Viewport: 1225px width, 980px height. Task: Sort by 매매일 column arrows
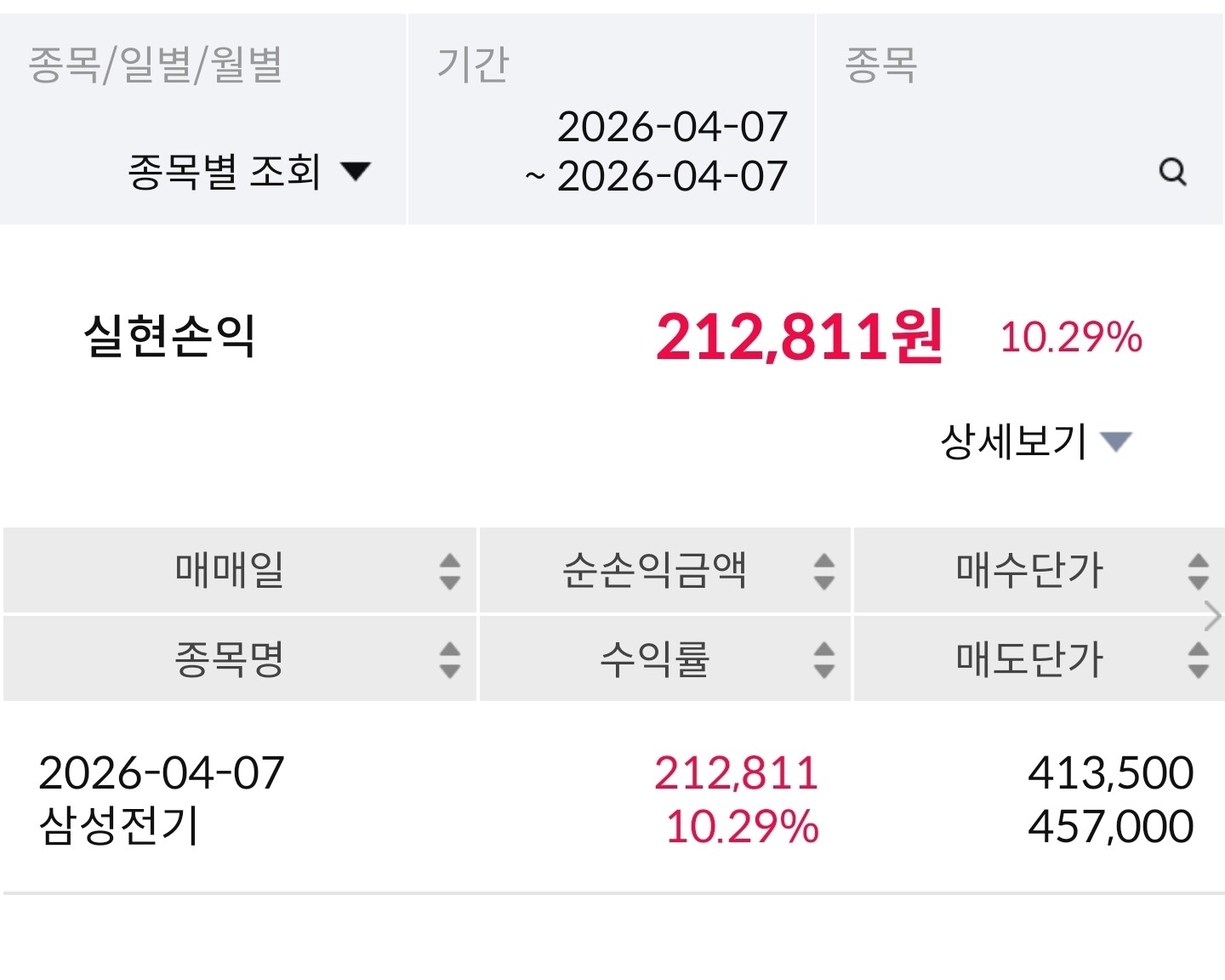click(x=449, y=571)
